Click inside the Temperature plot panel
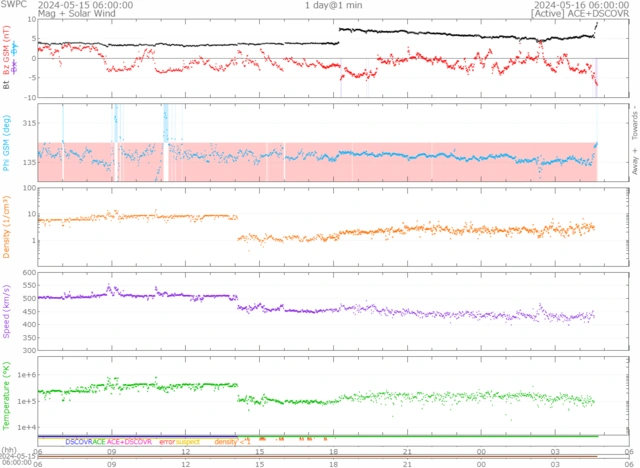 pos(333,396)
